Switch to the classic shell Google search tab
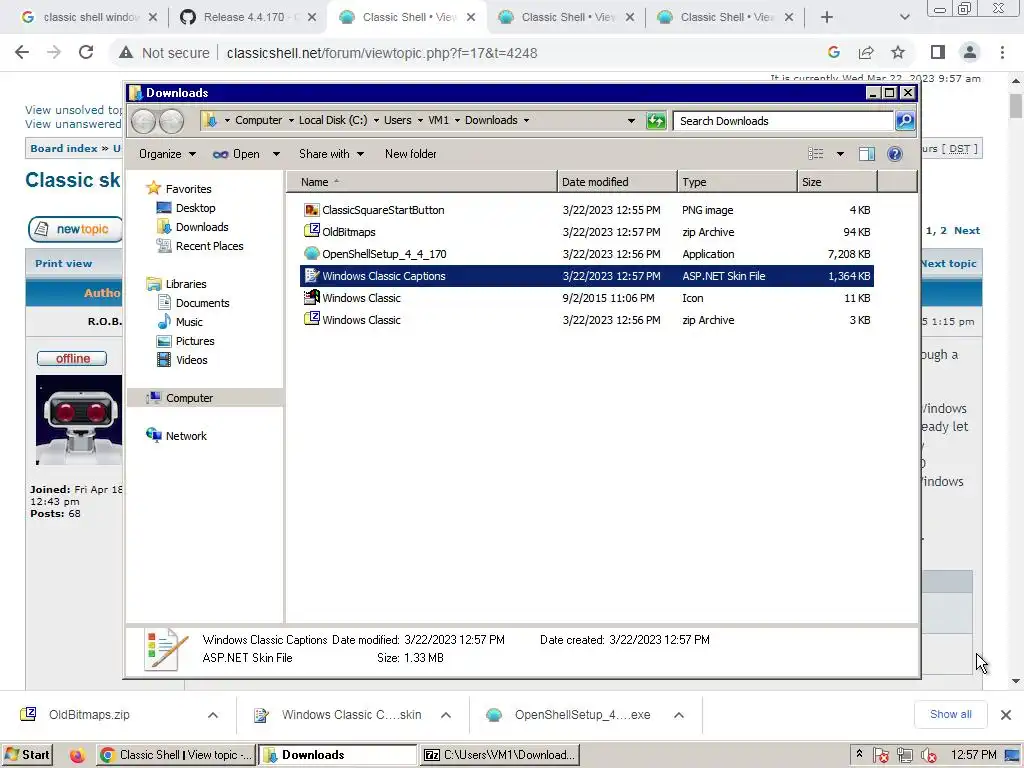 [89, 18]
